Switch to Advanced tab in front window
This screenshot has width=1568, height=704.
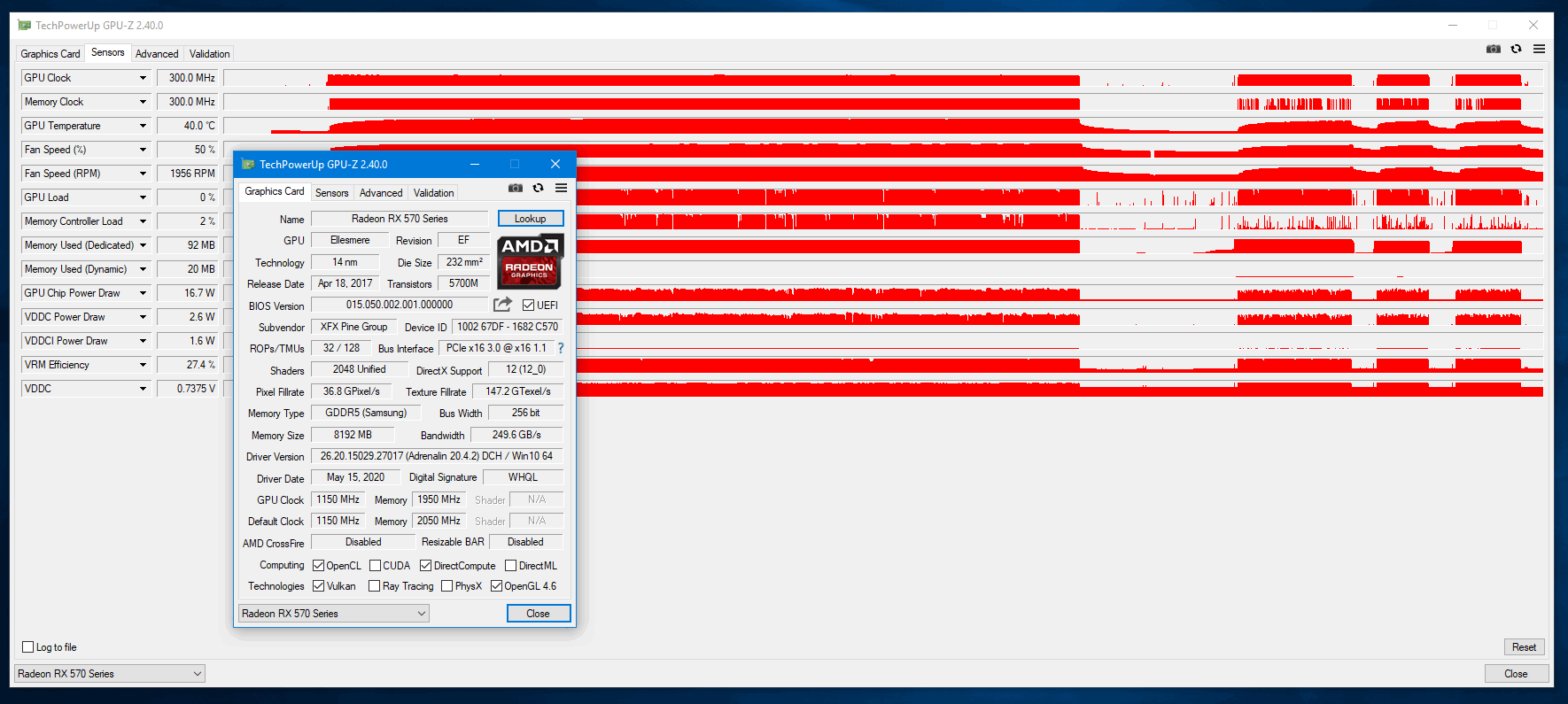click(381, 192)
